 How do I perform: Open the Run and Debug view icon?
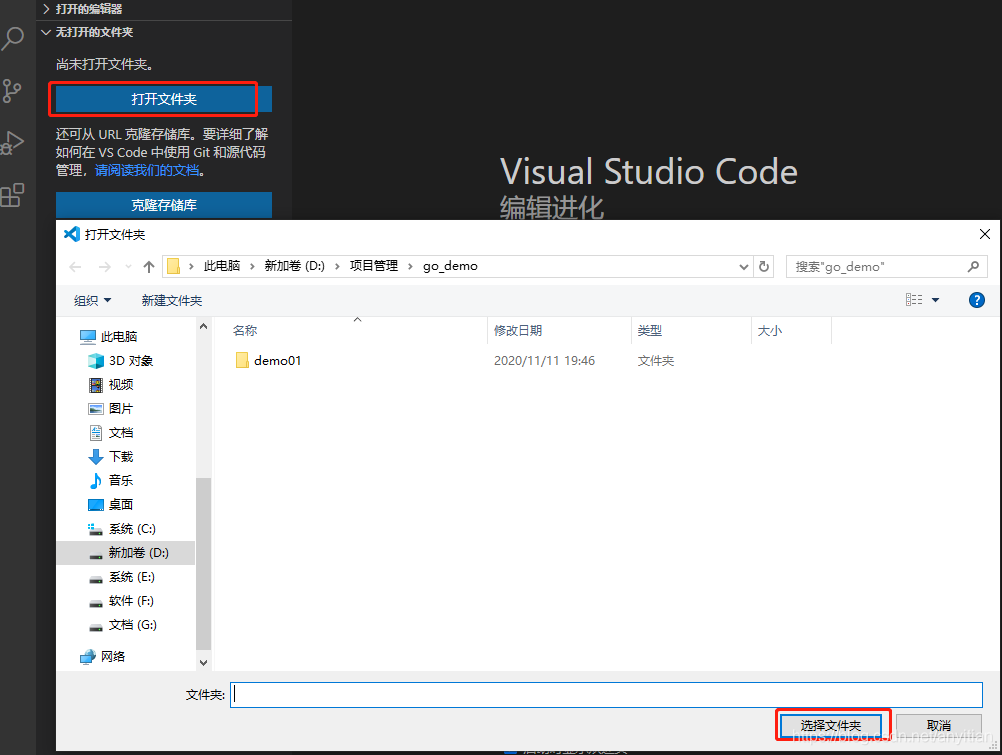coord(12,143)
